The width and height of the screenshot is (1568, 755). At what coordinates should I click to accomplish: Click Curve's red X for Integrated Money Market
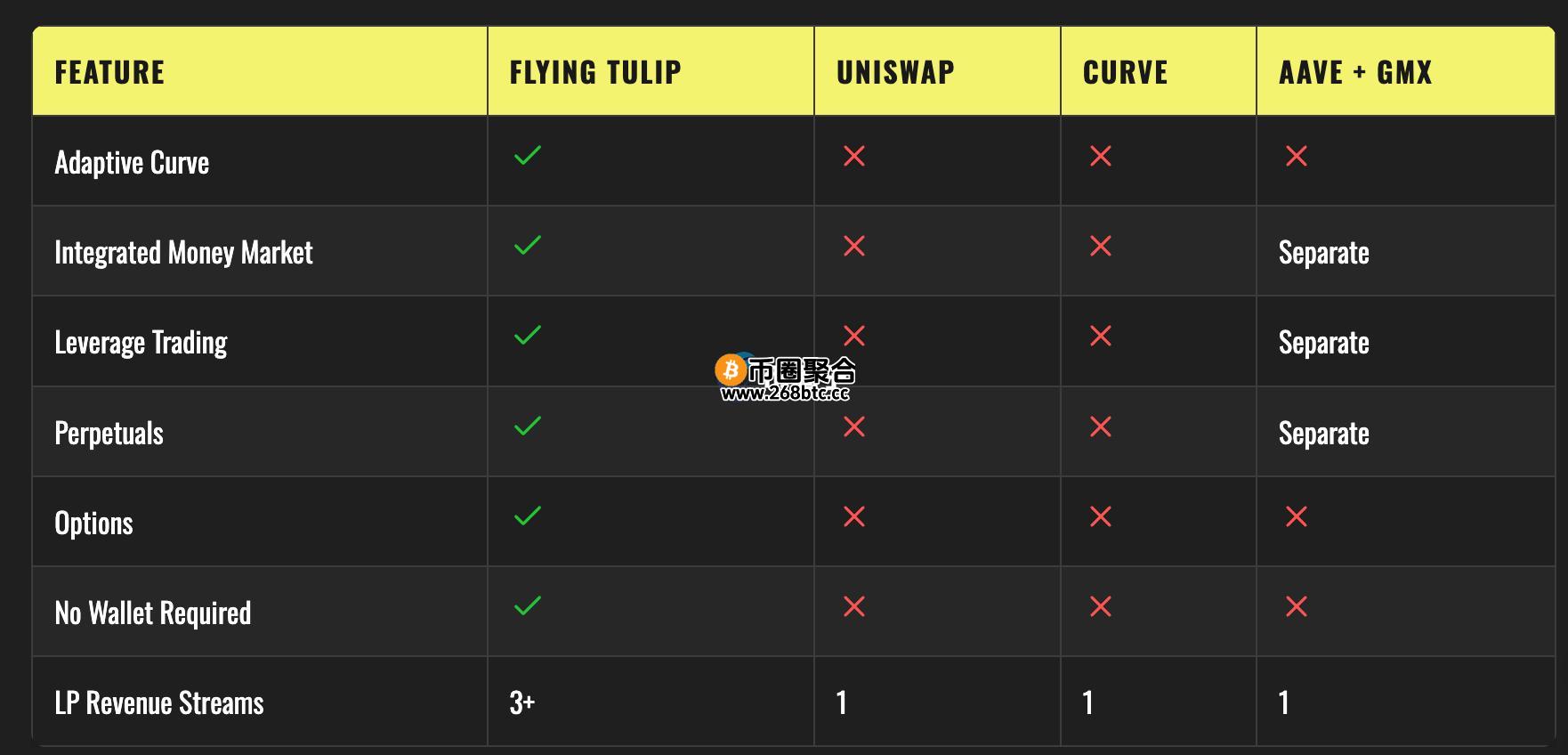(x=1101, y=247)
